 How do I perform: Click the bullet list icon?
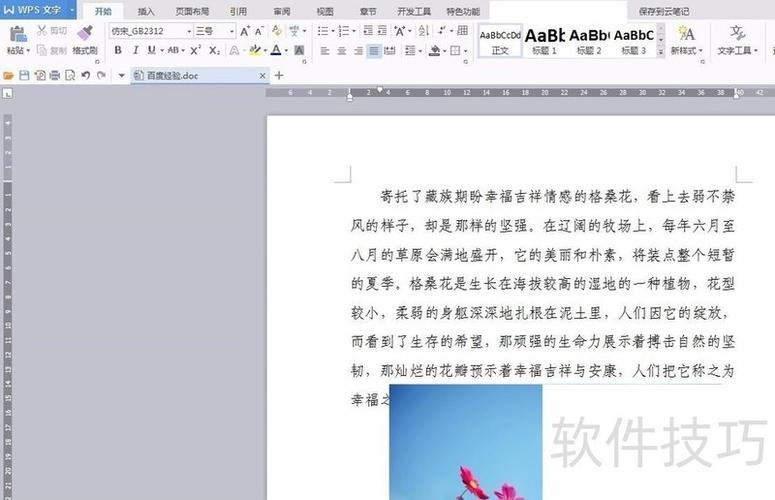point(323,31)
